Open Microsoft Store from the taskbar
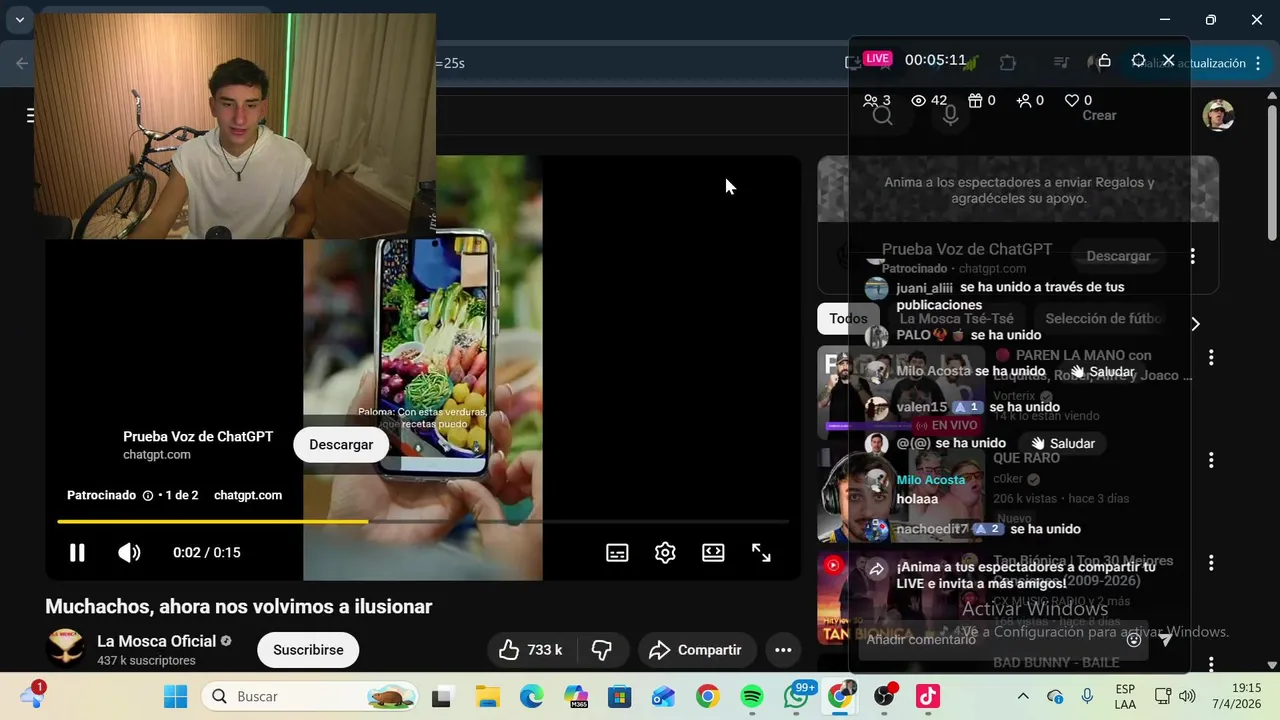This screenshot has height=720, width=1280. [619, 696]
